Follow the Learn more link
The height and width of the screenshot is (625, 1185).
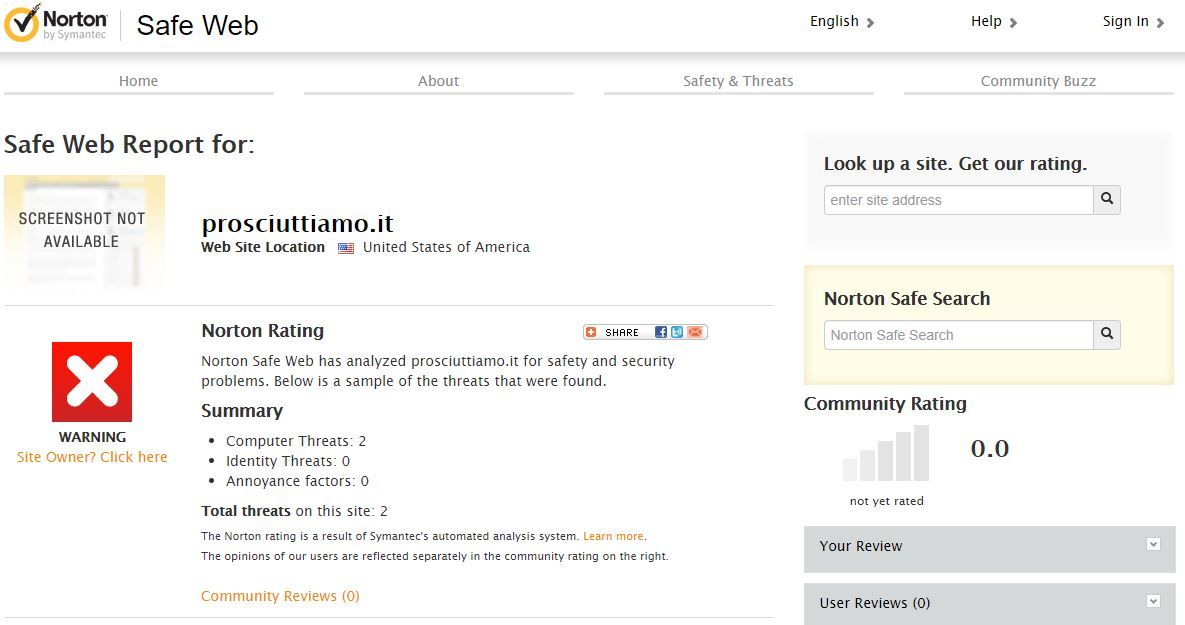pos(613,536)
